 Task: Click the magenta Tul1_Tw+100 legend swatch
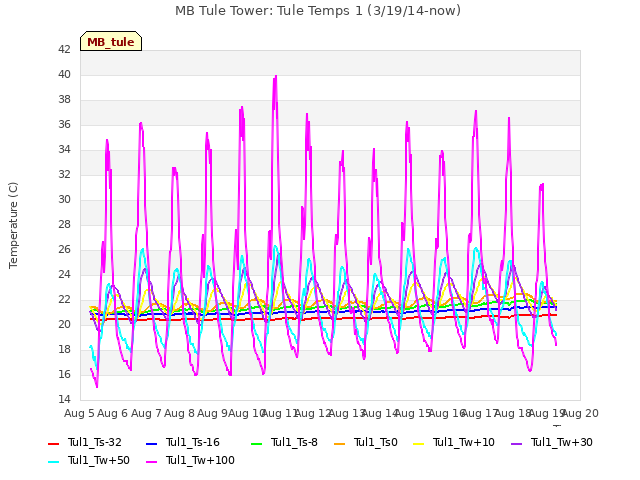click(x=151, y=462)
